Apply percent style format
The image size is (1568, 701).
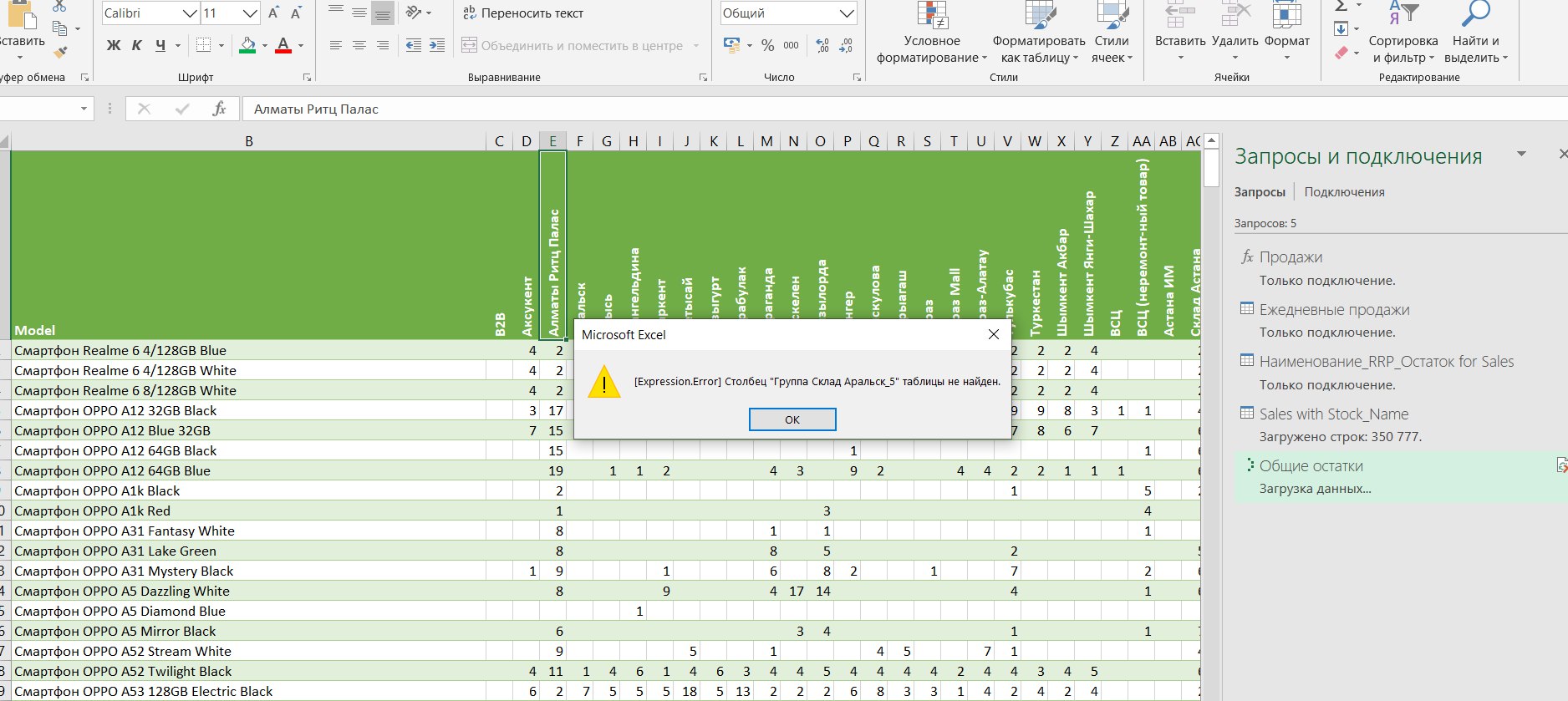tap(768, 45)
